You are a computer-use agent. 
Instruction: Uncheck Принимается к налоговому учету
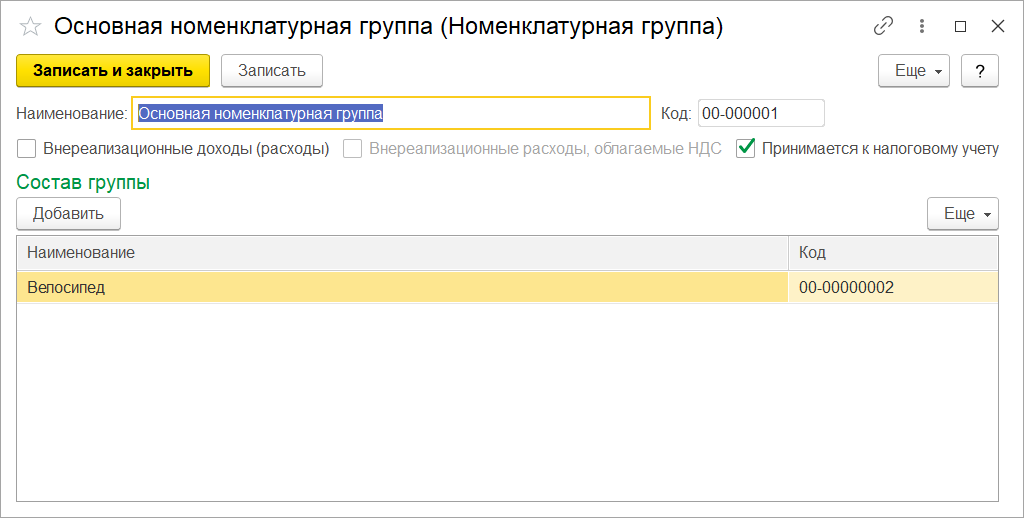pyautogui.click(x=745, y=148)
